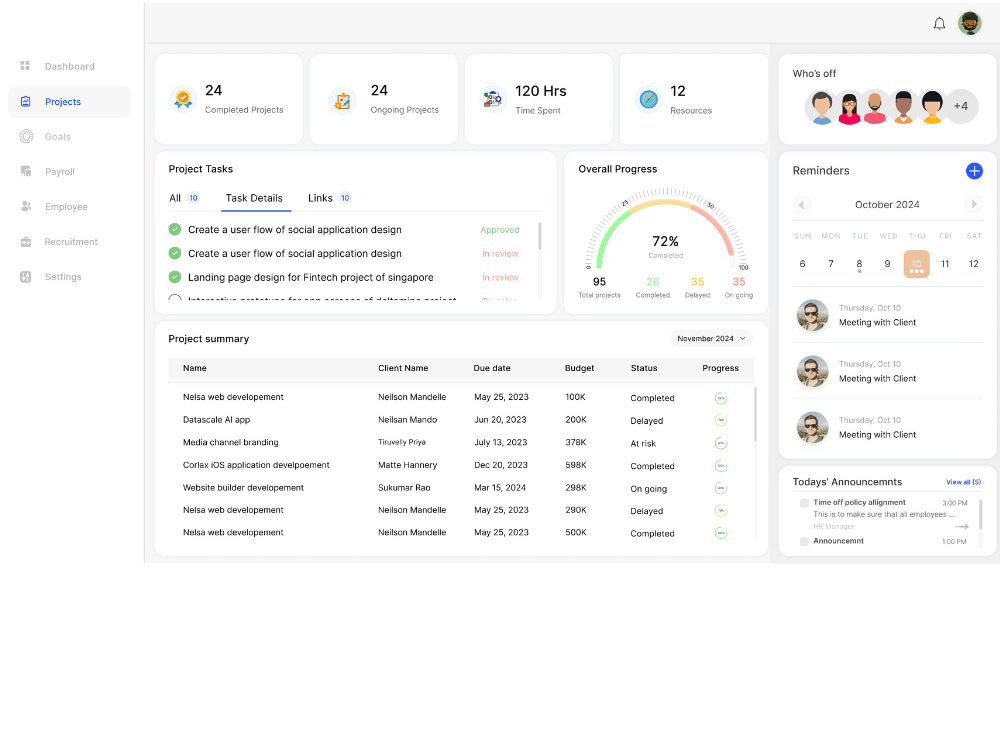Click the On going status cell
The width and height of the screenshot is (1000, 750).
pos(649,489)
